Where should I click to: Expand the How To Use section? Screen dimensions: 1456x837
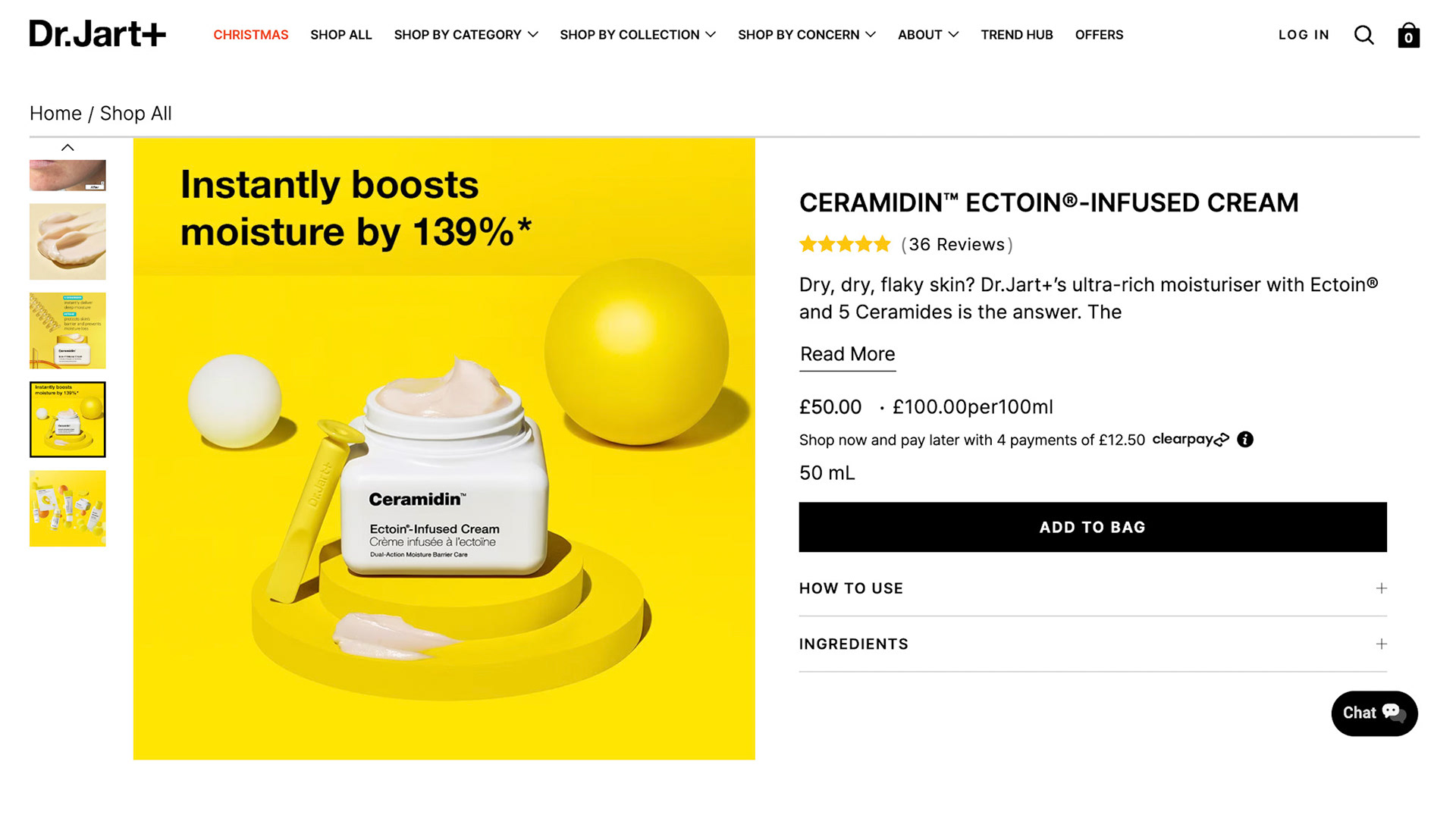point(1093,588)
